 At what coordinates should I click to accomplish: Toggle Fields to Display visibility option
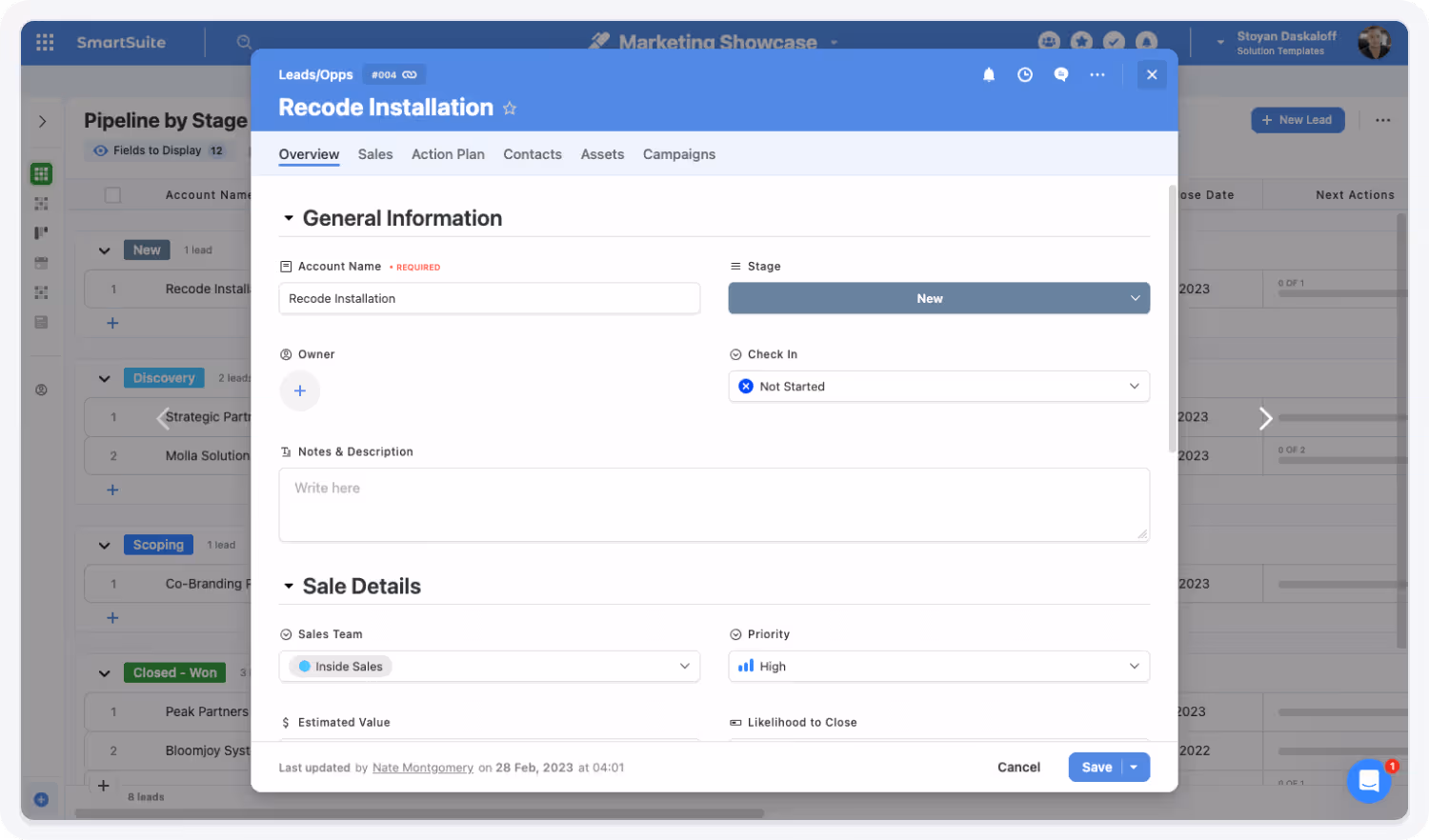[x=159, y=150]
